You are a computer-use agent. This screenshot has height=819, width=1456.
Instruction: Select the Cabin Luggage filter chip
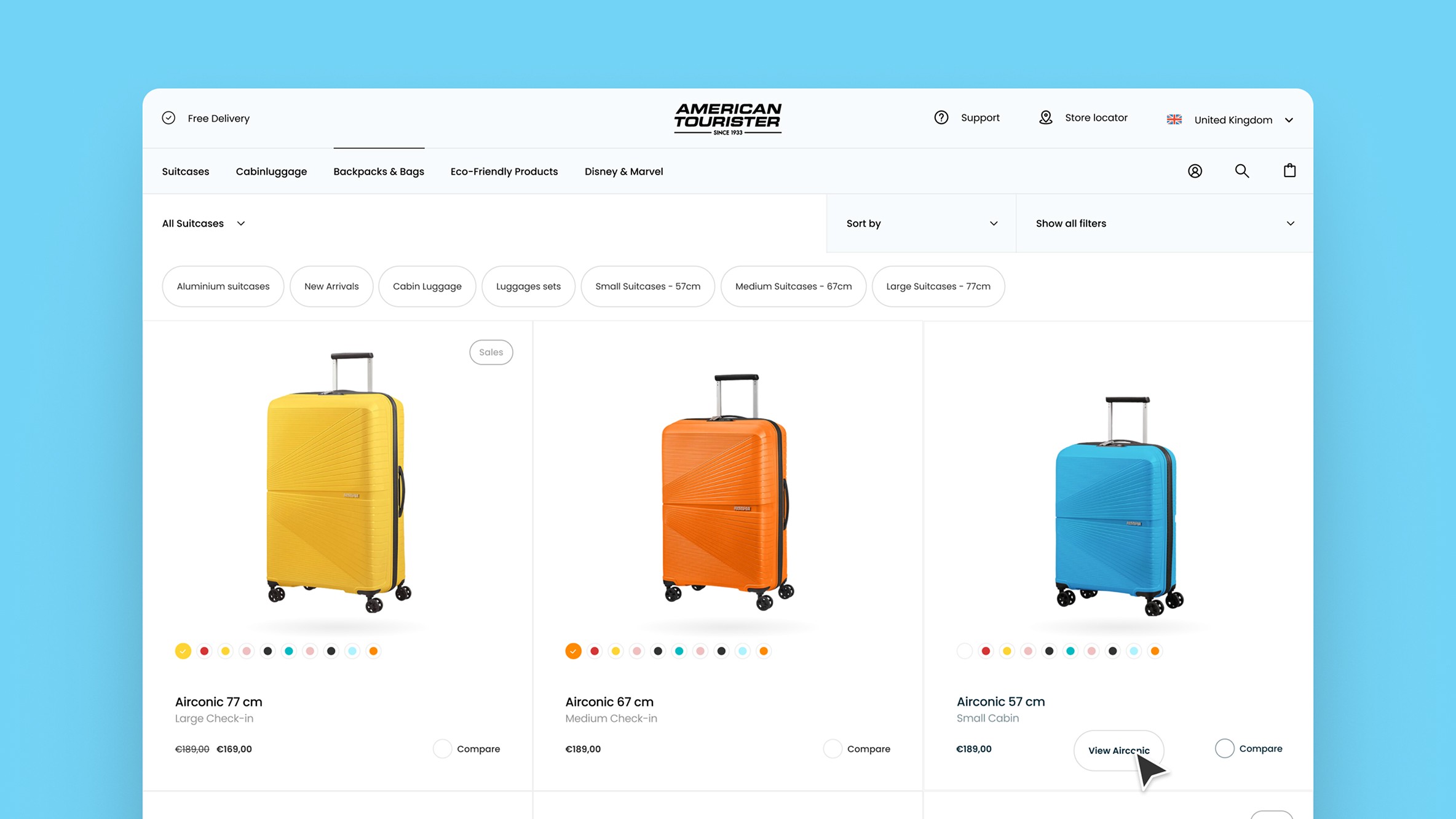[427, 287]
